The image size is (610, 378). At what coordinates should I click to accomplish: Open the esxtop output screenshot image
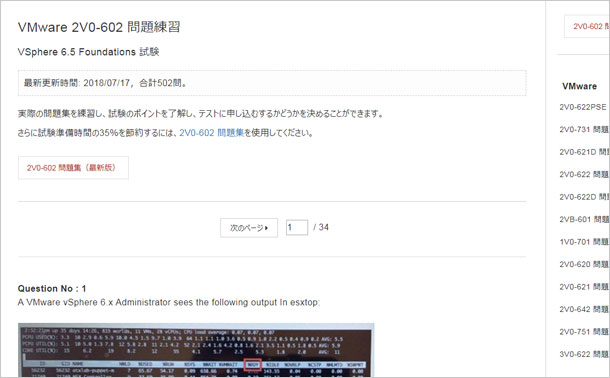coord(196,350)
